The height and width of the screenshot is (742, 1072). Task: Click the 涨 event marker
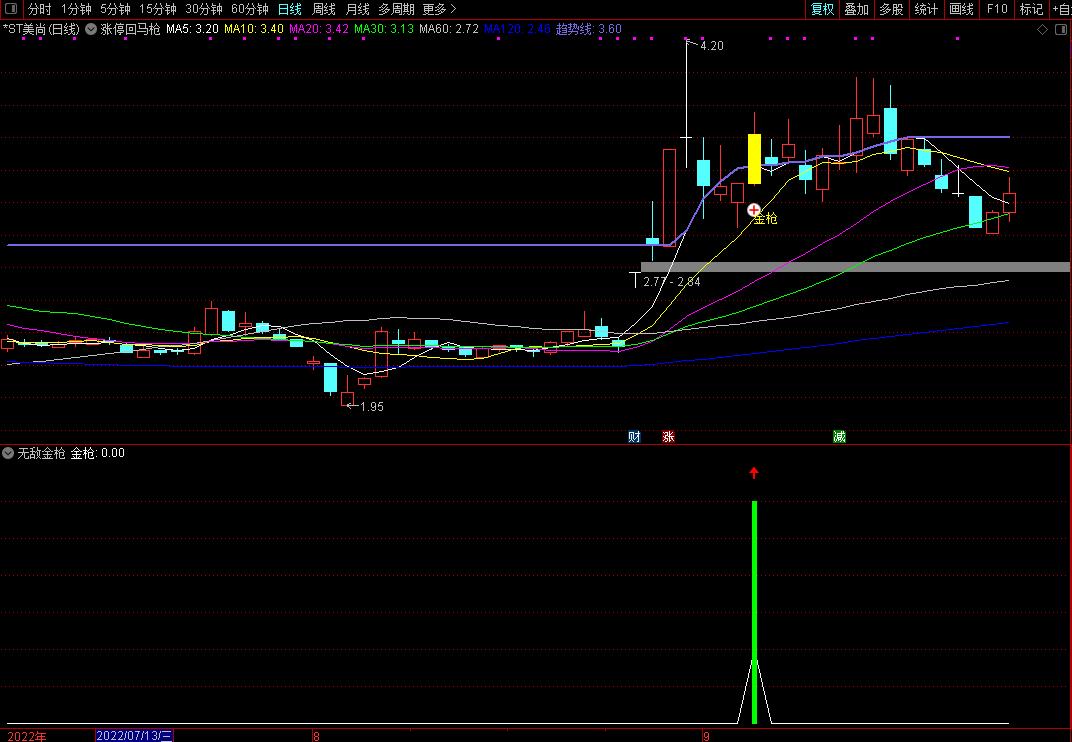tap(668, 436)
